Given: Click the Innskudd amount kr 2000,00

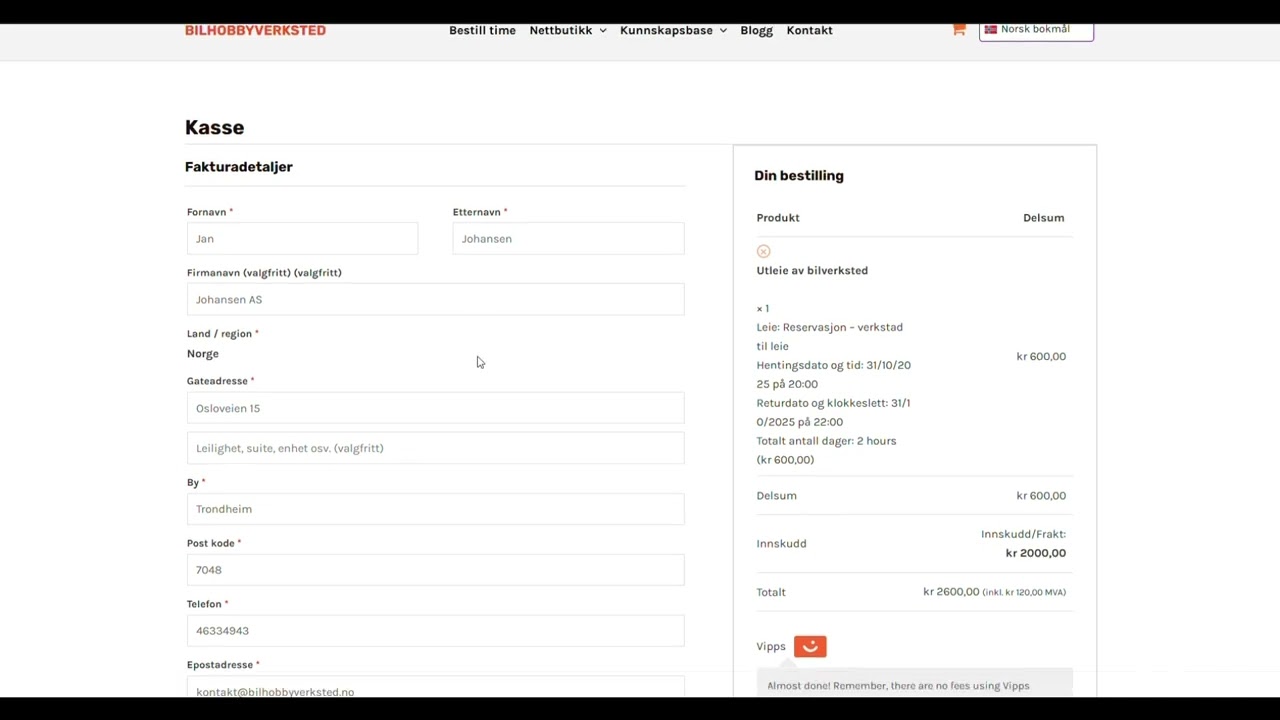Looking at the screenshot, I should click(x=1035, y=553).
